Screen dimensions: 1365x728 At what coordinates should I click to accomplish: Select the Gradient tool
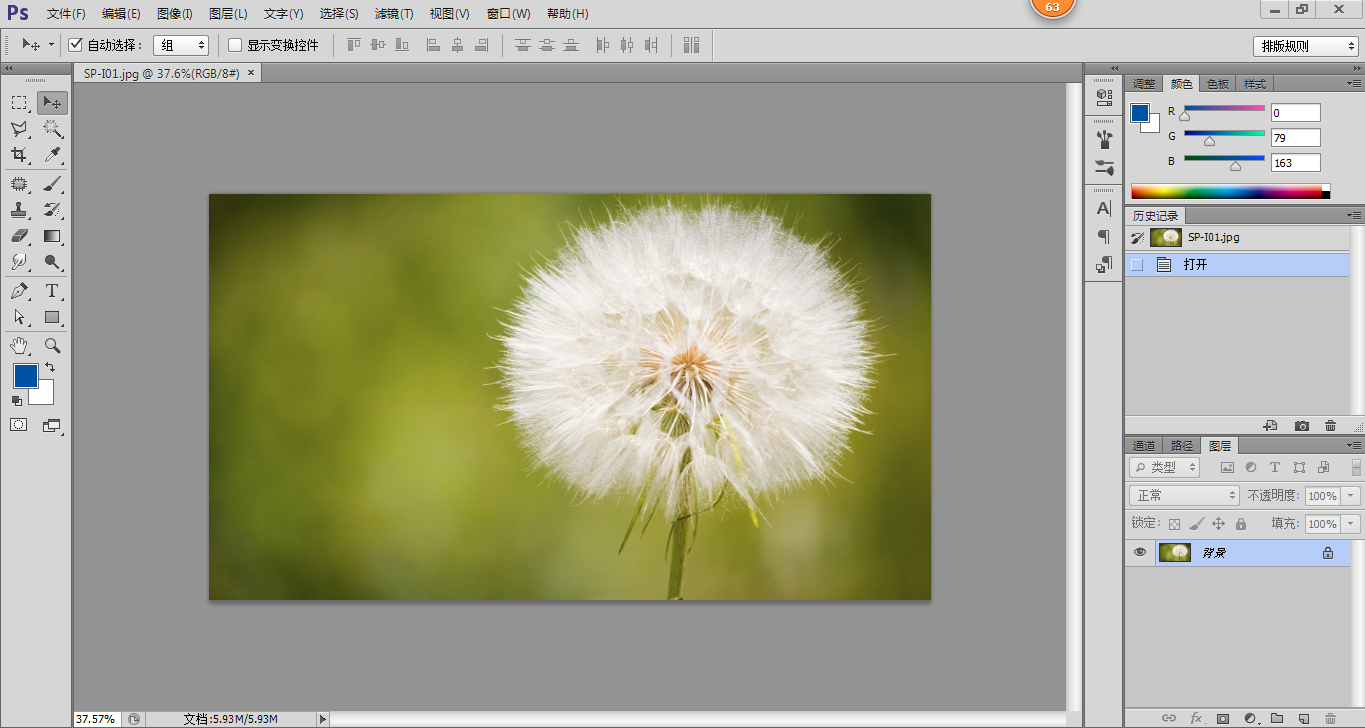(52, 236)
